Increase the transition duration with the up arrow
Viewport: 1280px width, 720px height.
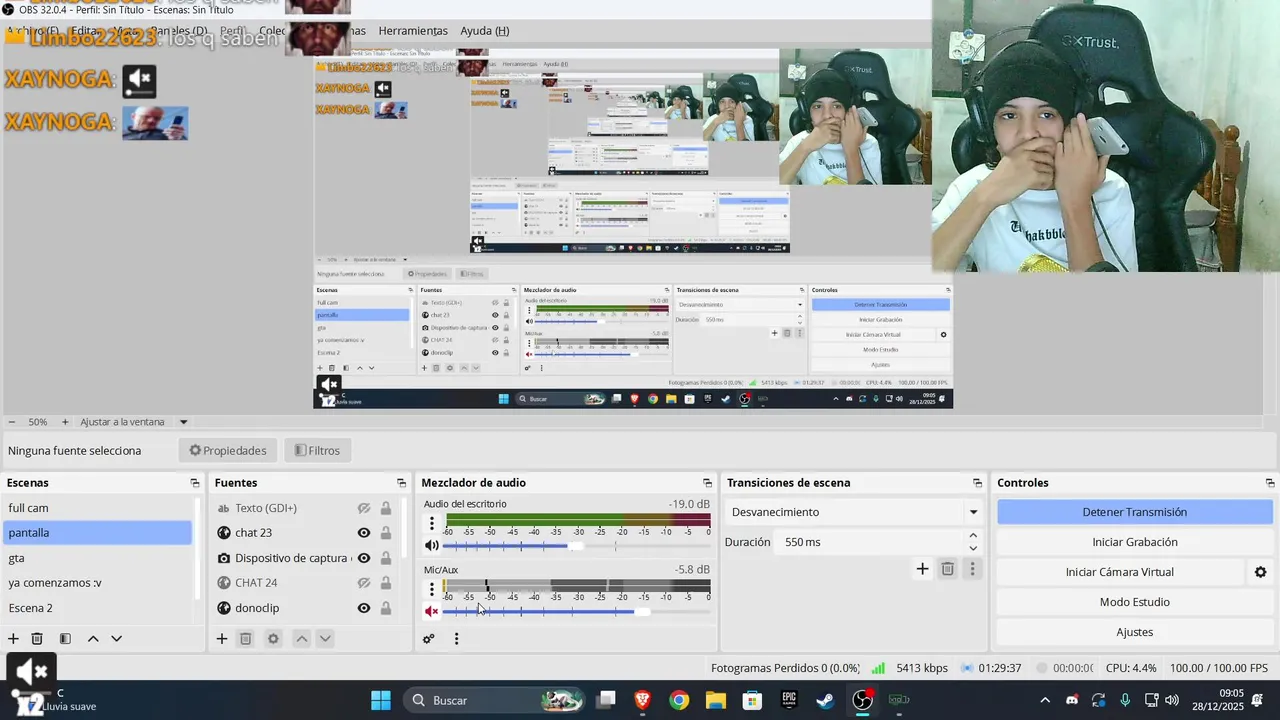click(x=973, y=536)
